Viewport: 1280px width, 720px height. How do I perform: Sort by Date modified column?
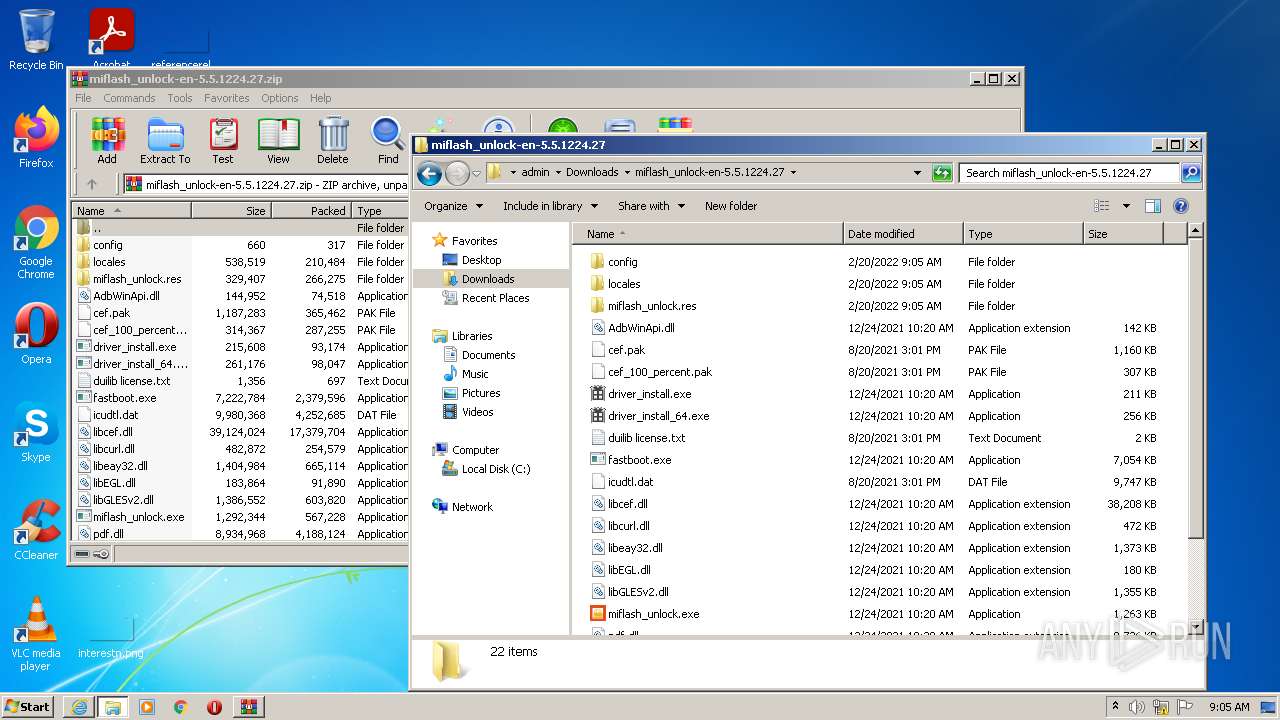click(x=903, y=234)
